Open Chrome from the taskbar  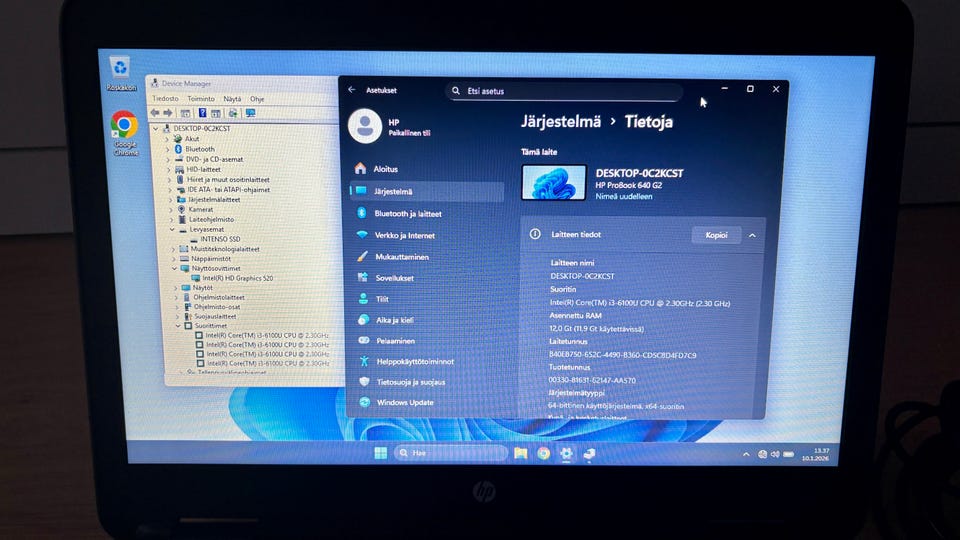pos(544,453)
